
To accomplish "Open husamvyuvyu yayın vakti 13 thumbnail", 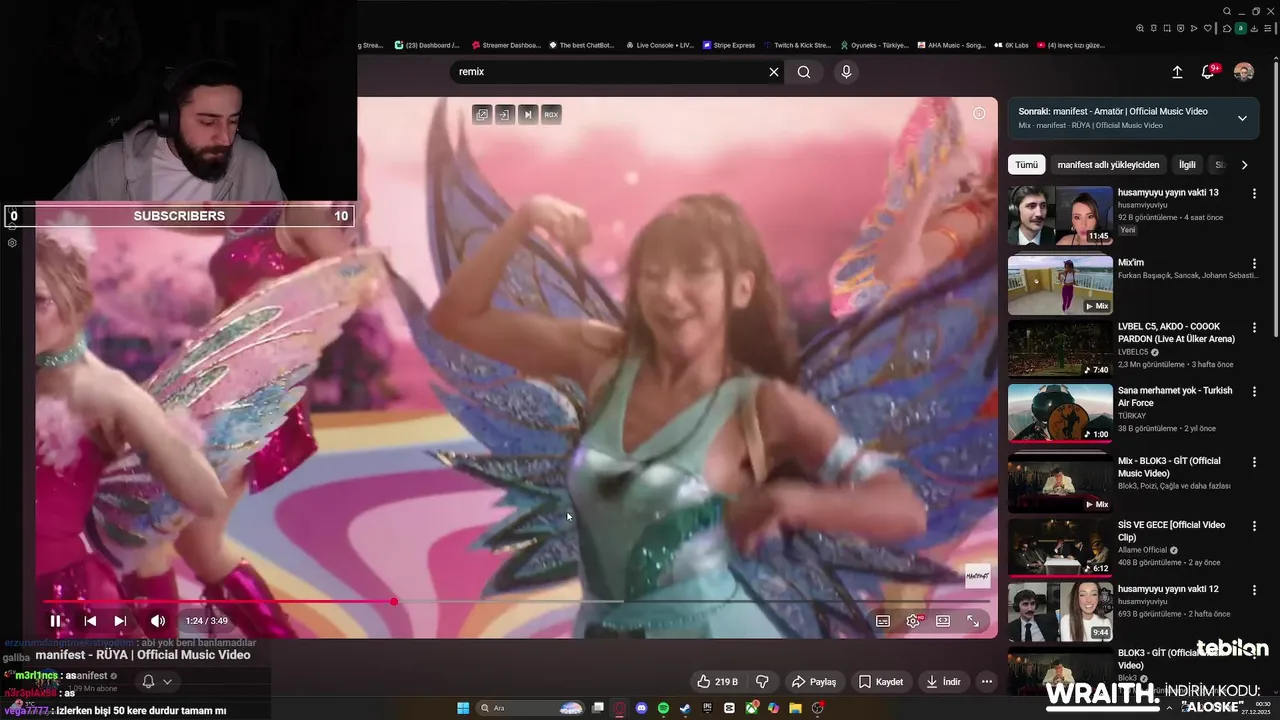I will tap(1060, 215).
